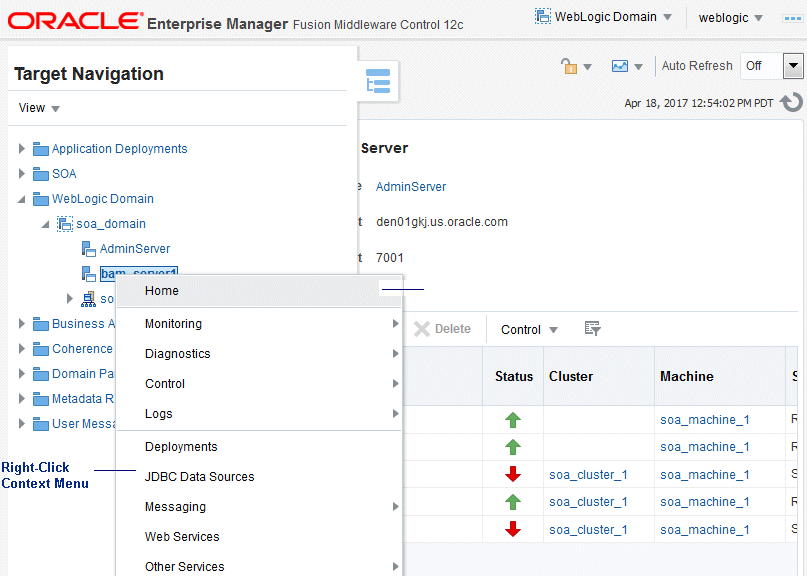Click the green up status arrow in first row
This screenshot has width=807, height=576.
513,420
